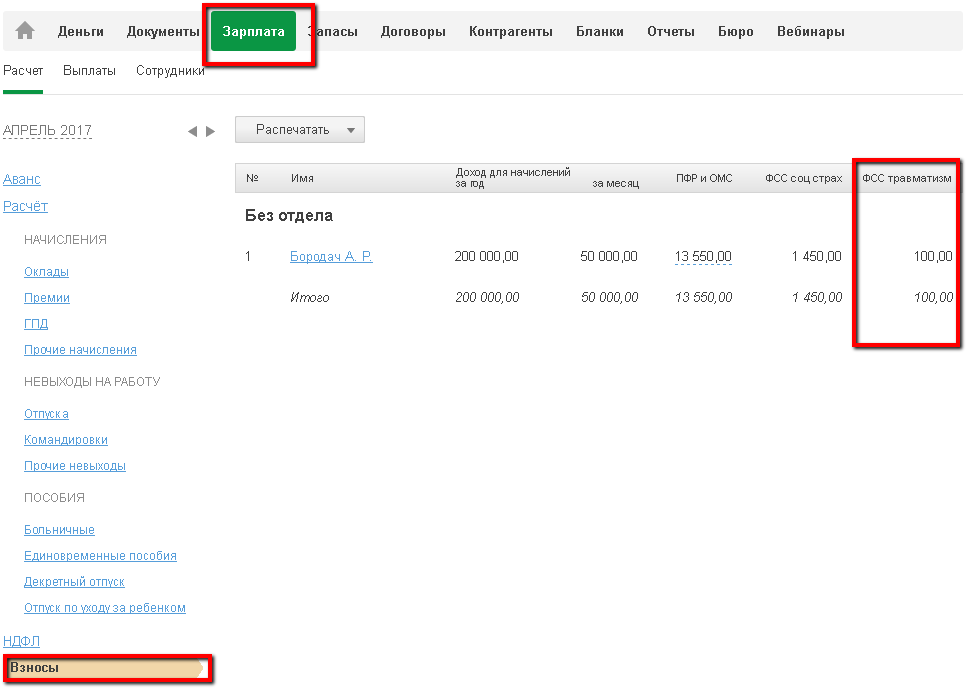Switch to the Расчет subtab
Screen dimensions: 966x695
[23, 71]
